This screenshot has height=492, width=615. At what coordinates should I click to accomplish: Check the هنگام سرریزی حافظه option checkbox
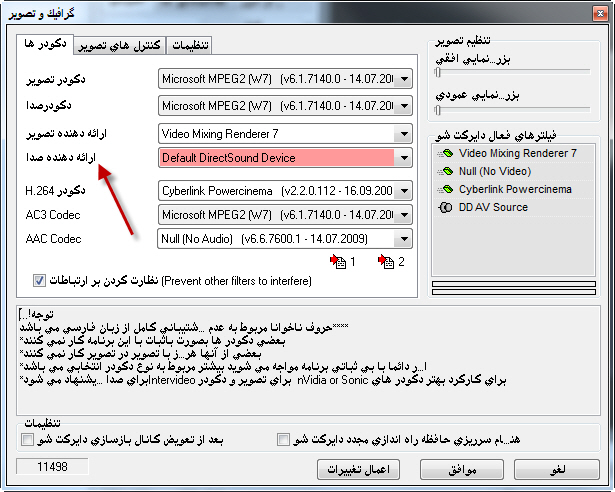pyautogui.click(x=284, y=440)
